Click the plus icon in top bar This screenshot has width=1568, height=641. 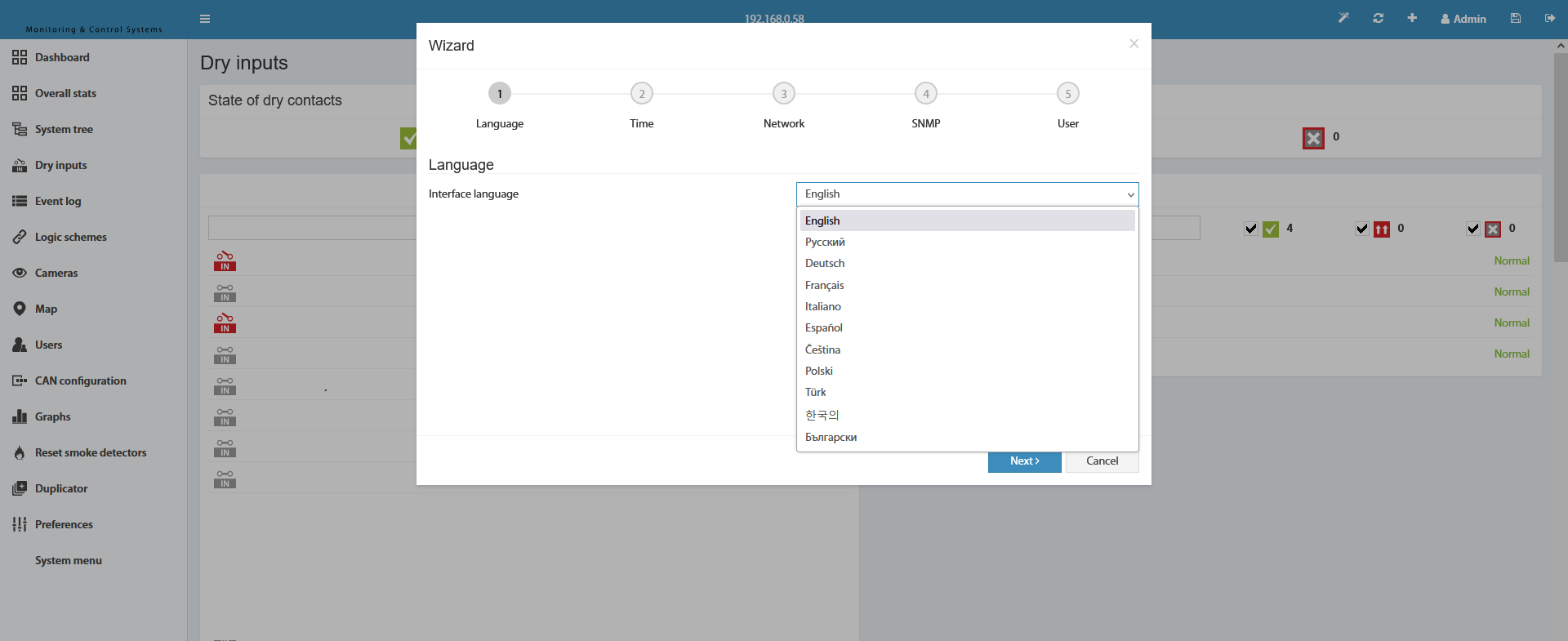click(x=1412, y=18)
